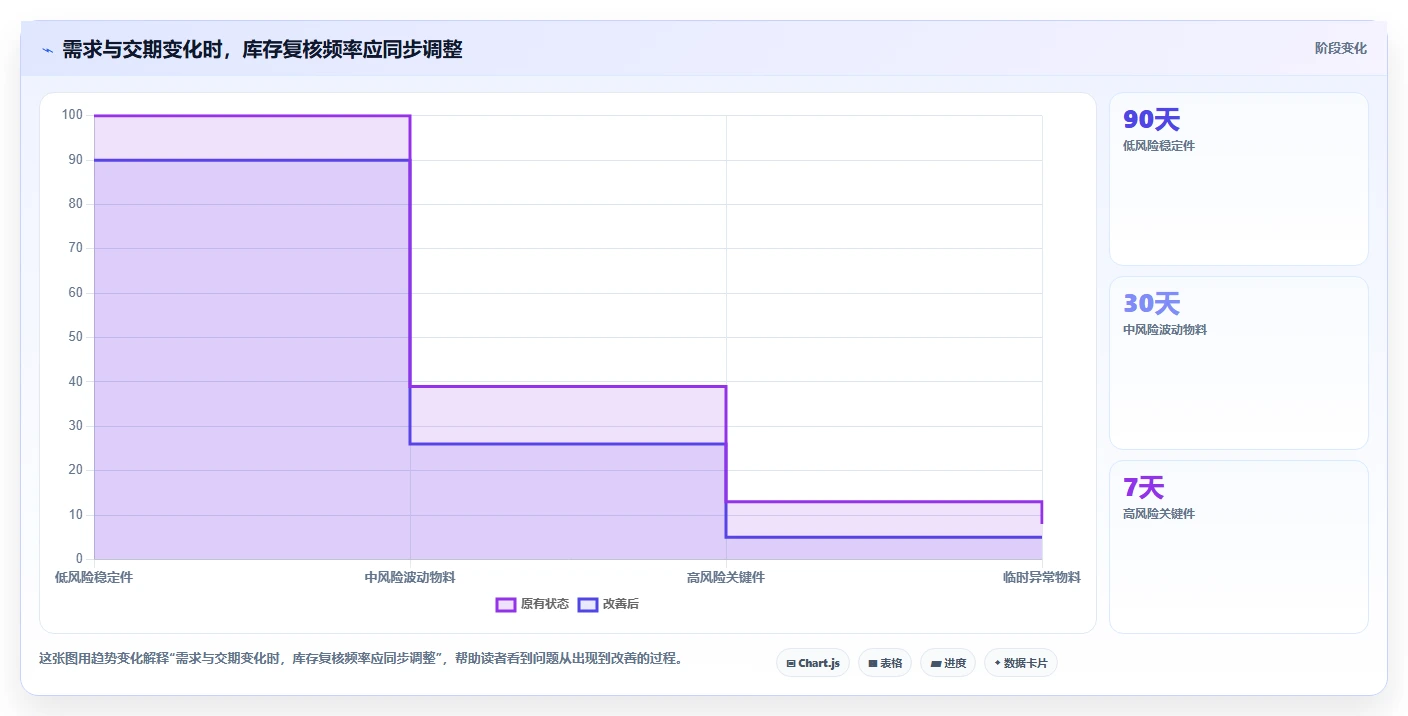The height and width of the screenshot is (716, 1408).
Task: Click the 低风险稳定件 x-axis label
Action: coord(94,577)
